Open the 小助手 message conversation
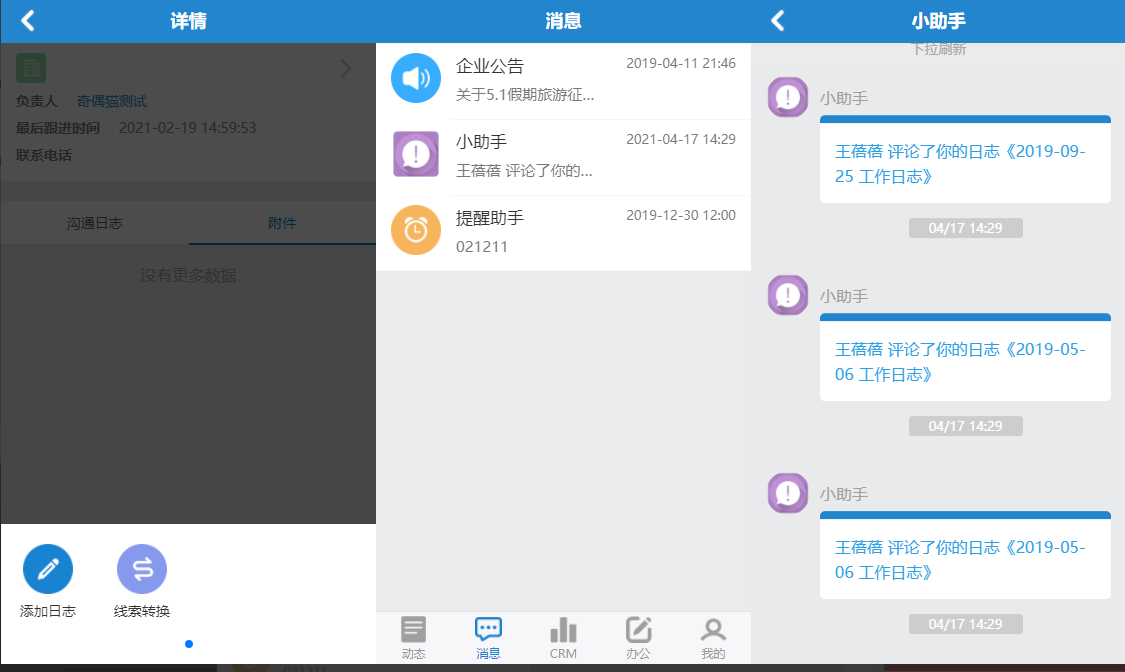The image size is (1125, 672). (563, 156)
